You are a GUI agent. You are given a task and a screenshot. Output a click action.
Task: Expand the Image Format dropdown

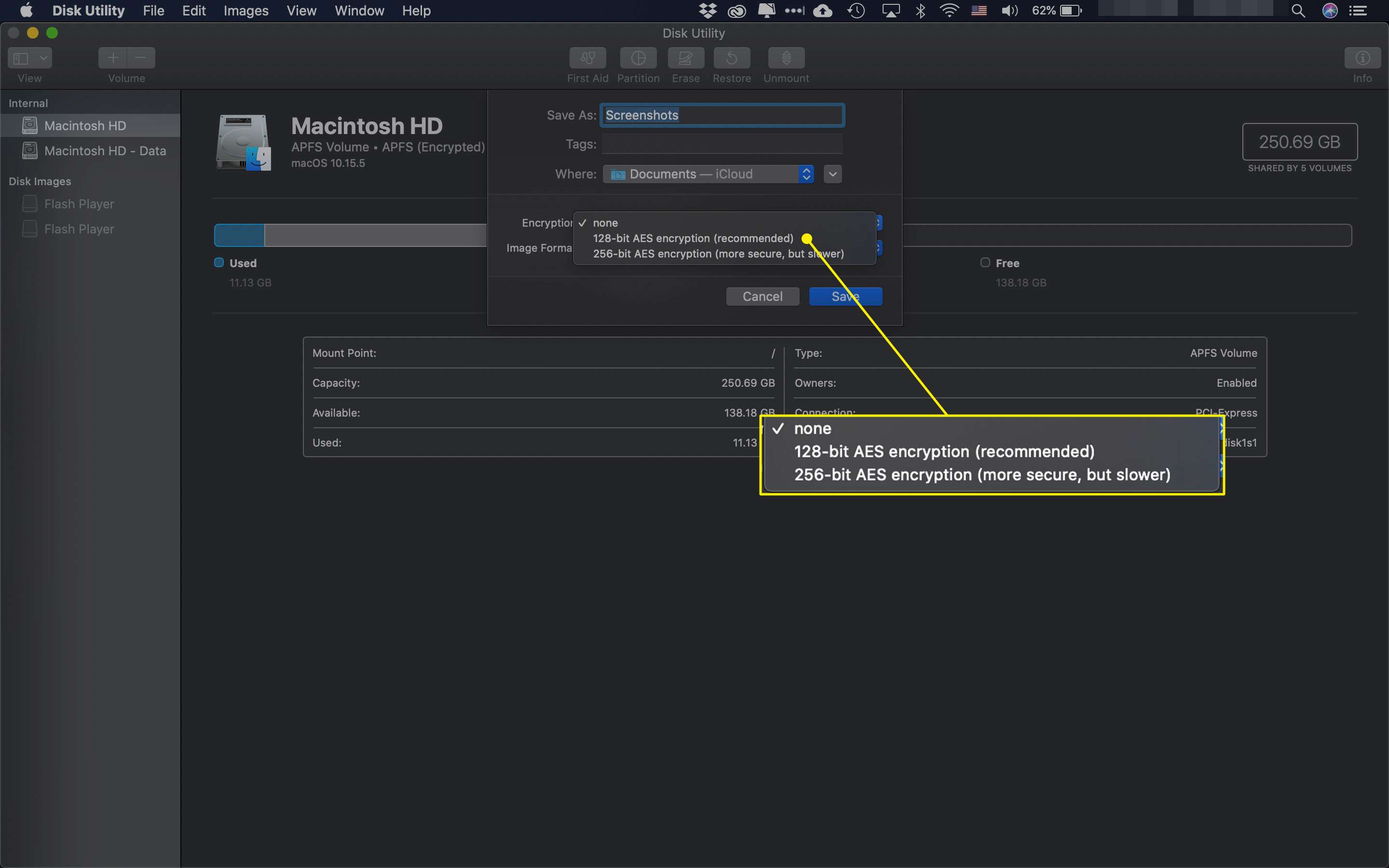tap(876, 248)
